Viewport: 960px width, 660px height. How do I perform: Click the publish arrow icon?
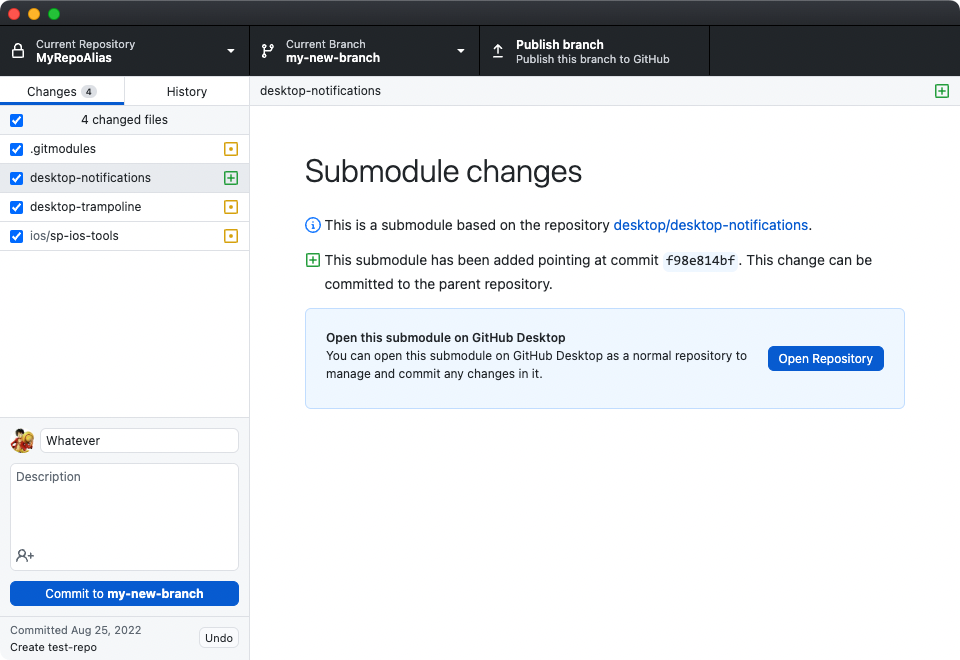coord(497,50)
